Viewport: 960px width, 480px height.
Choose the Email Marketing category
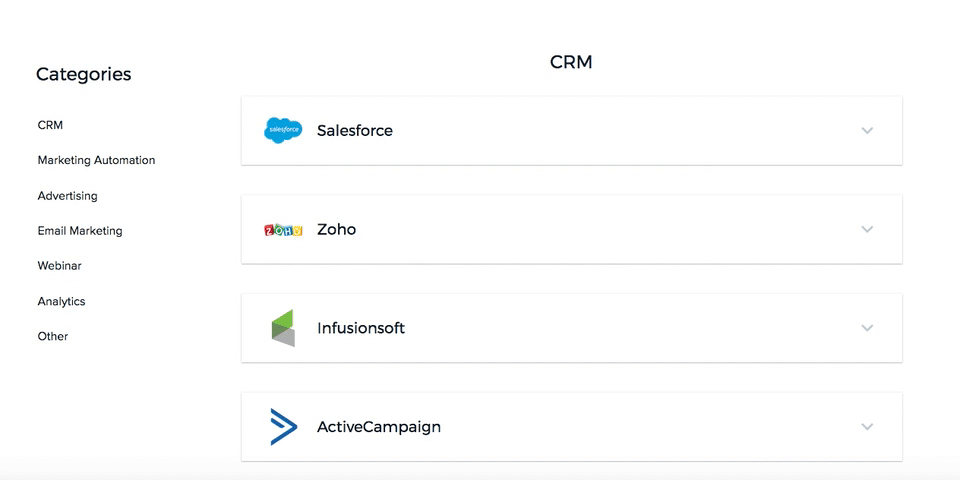(x=80, y=231)
